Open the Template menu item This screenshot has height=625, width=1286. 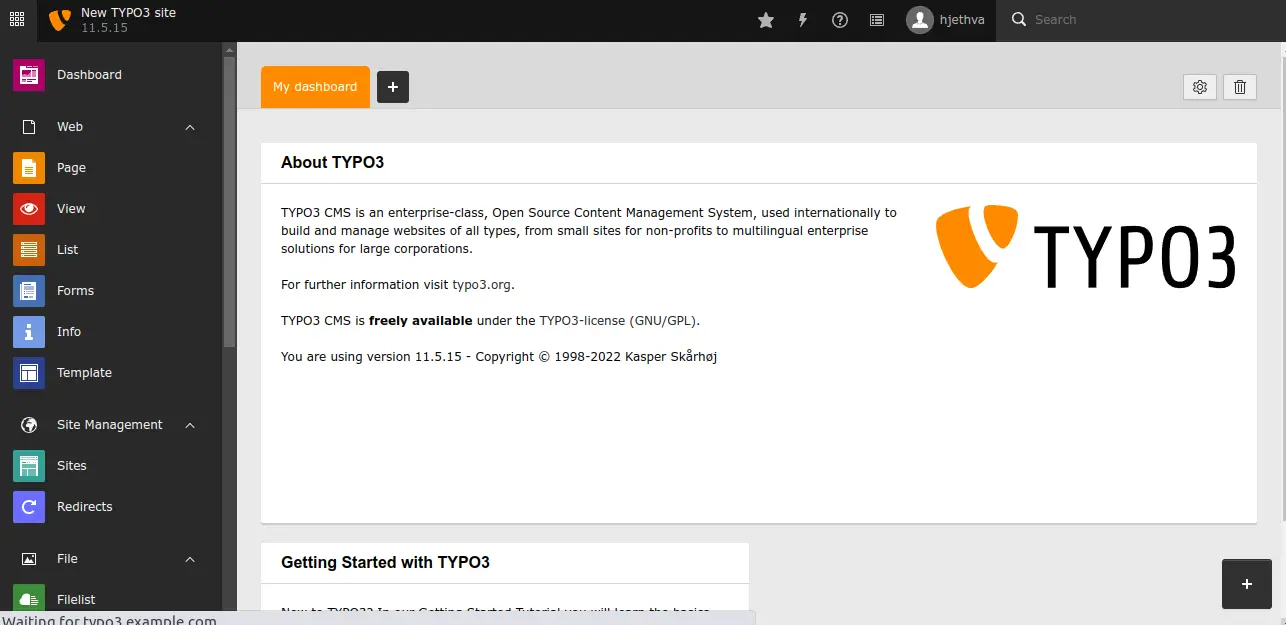tap(111, 373)
